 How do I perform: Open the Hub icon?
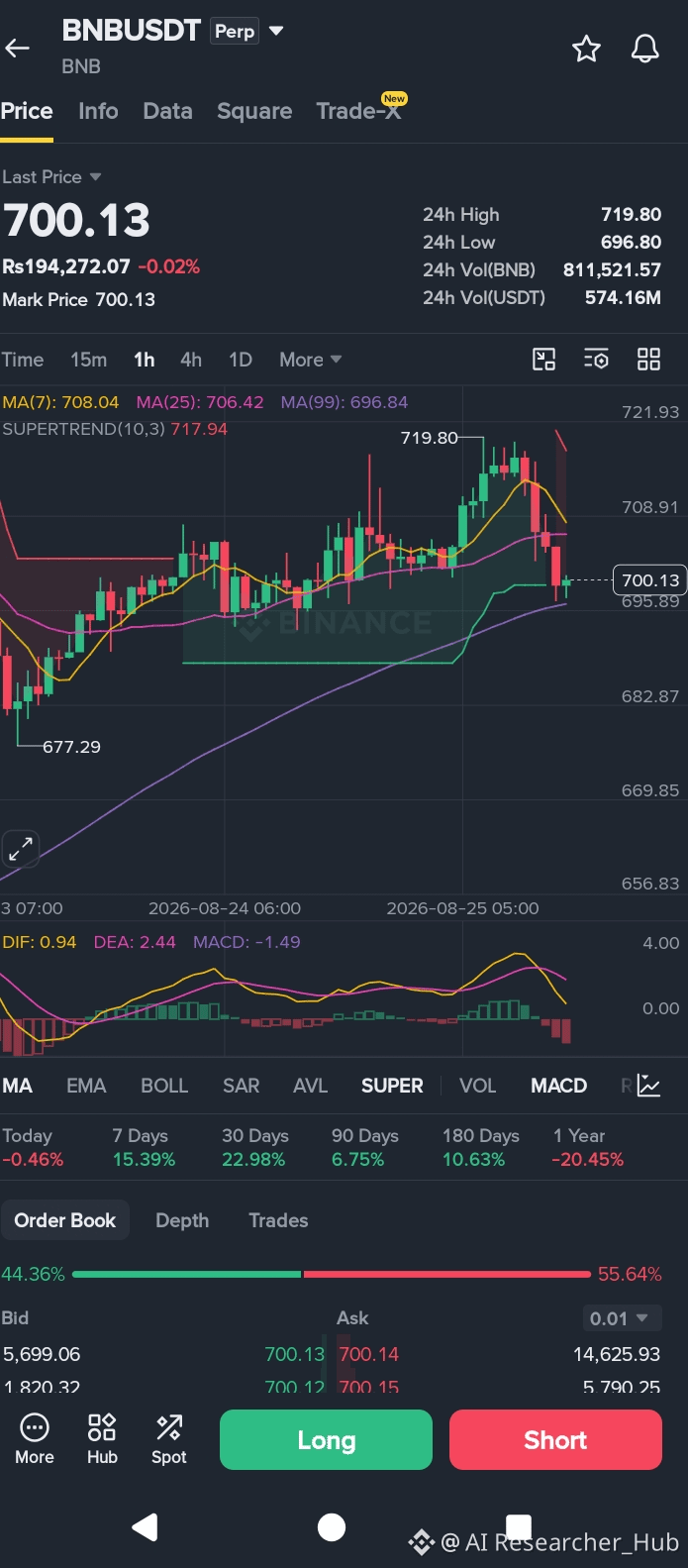[x=102, y=1439]
